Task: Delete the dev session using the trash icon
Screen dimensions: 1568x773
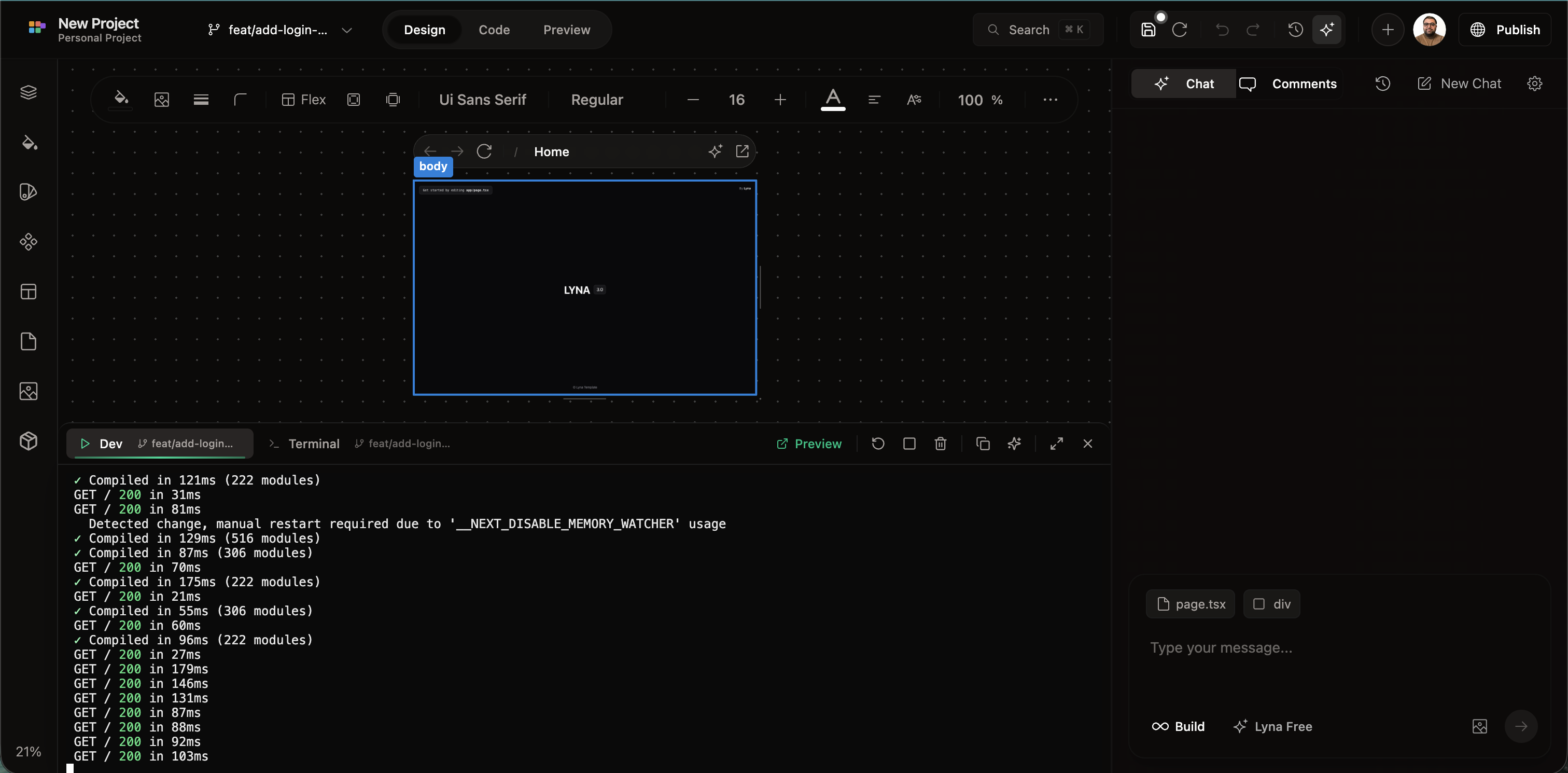Action: [x=940, y=444]
